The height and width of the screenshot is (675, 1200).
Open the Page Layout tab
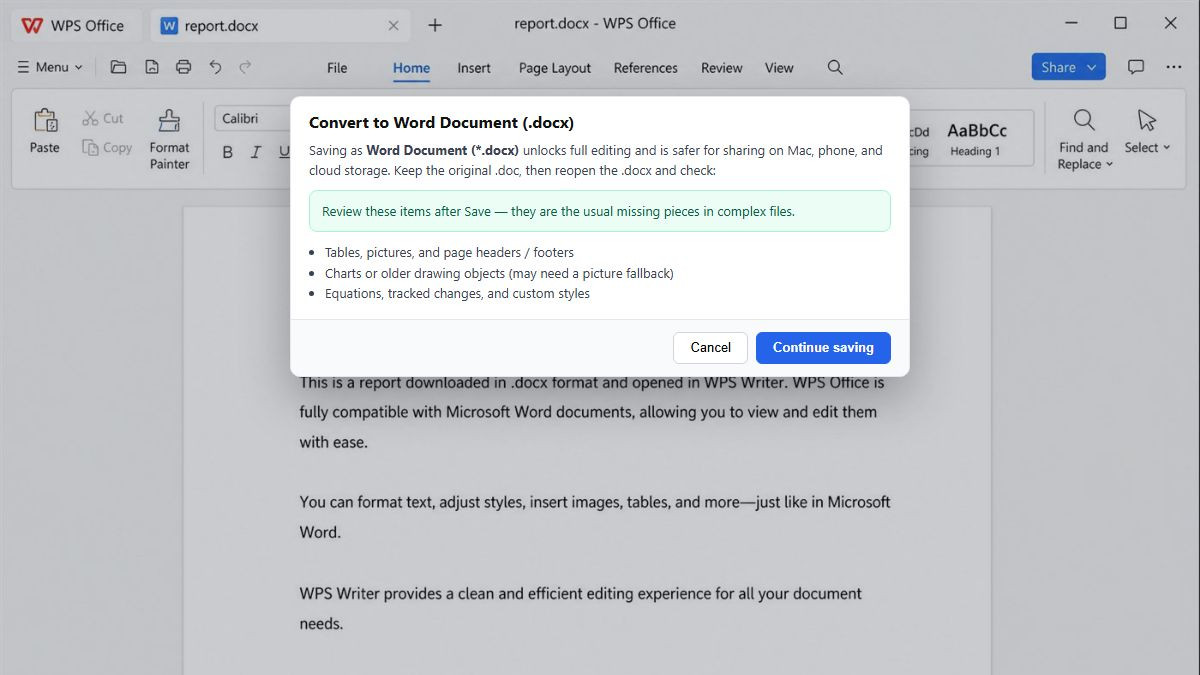click(x=555, y=68)
